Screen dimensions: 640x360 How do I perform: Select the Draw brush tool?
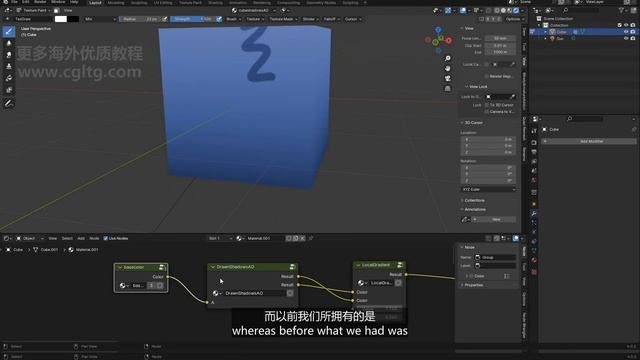tap(9, 31)
